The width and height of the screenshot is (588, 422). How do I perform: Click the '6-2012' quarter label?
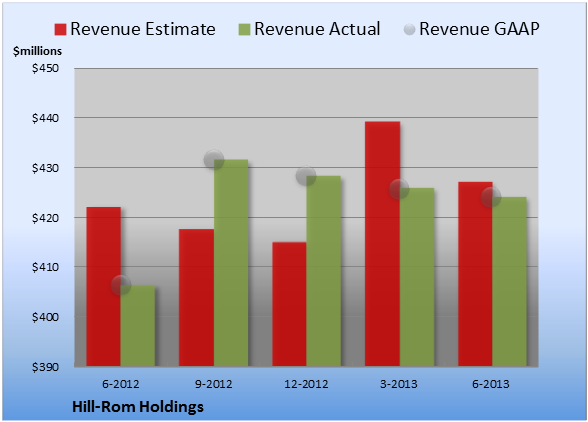click(x=121, y=384)
